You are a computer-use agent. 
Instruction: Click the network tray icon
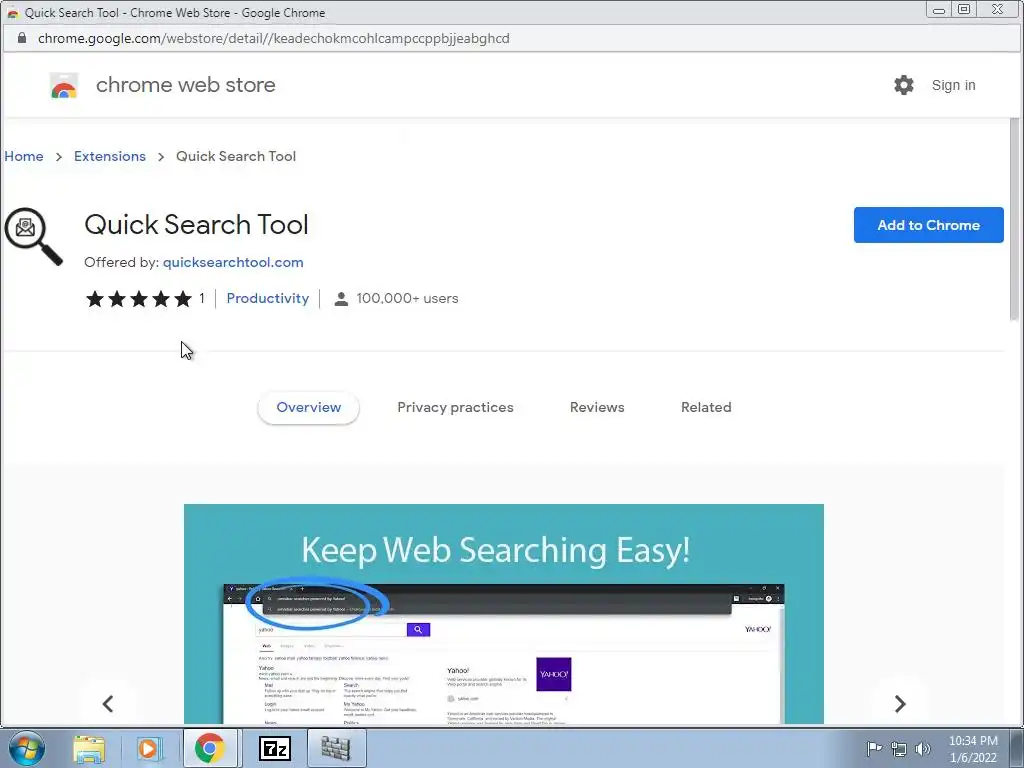(x=899, y=749)
